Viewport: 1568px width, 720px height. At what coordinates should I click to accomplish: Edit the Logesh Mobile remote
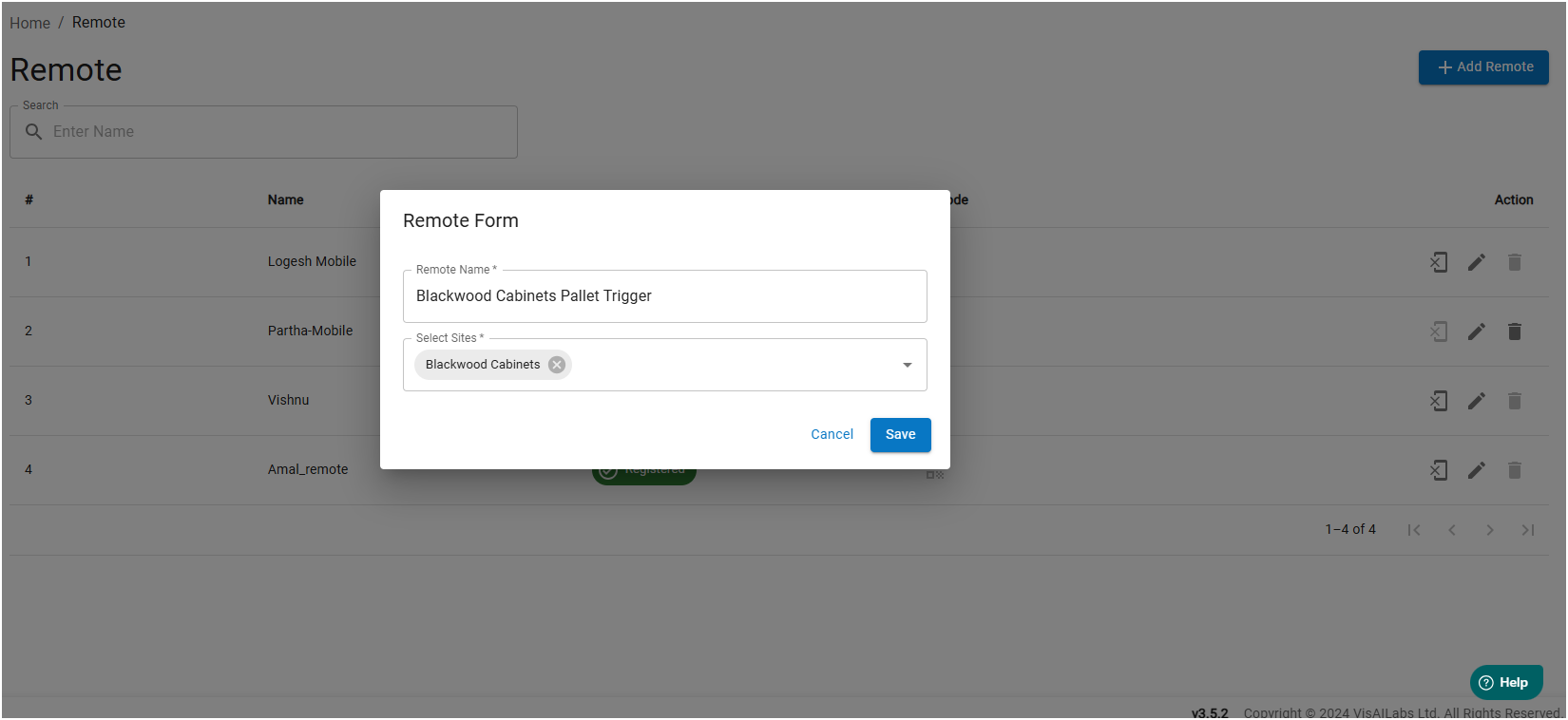1476,262
